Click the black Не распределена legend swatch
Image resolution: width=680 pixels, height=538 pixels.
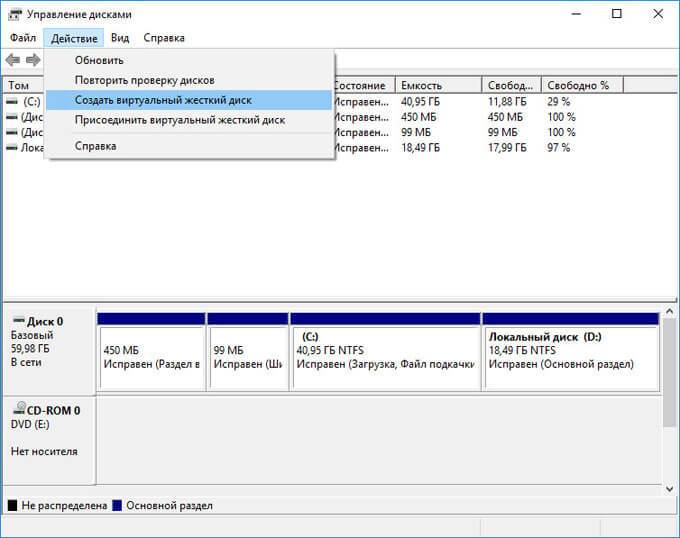12,506
